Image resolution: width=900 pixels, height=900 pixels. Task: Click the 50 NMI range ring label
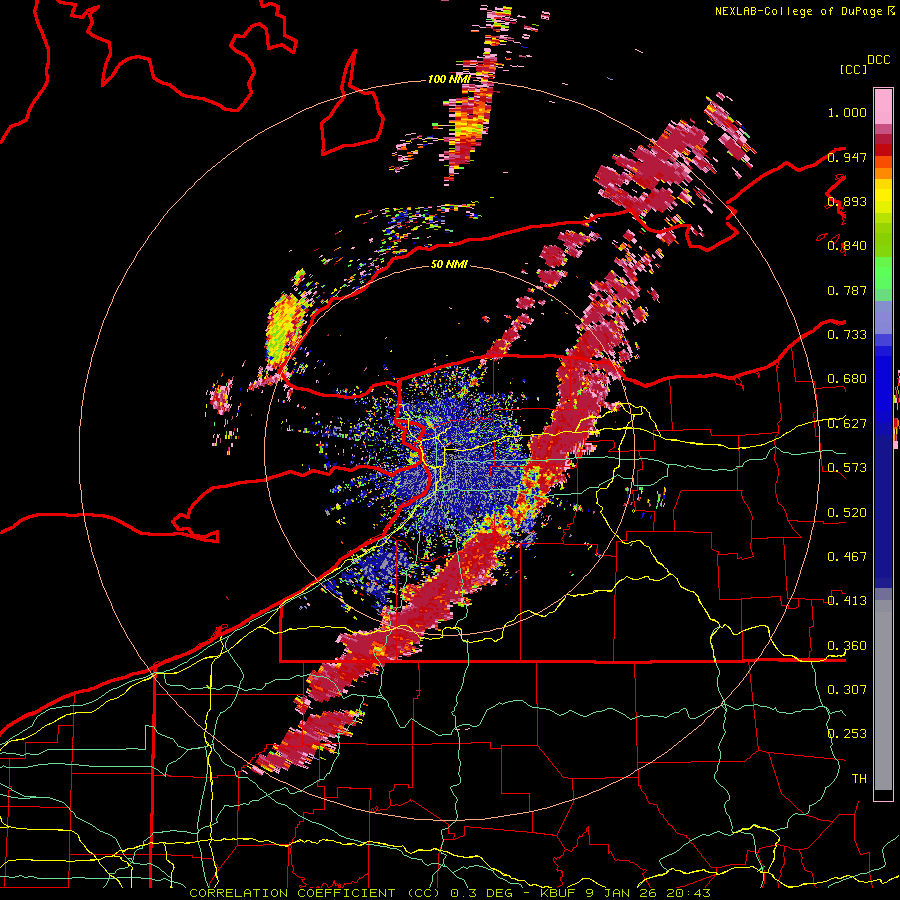point(449,264)
